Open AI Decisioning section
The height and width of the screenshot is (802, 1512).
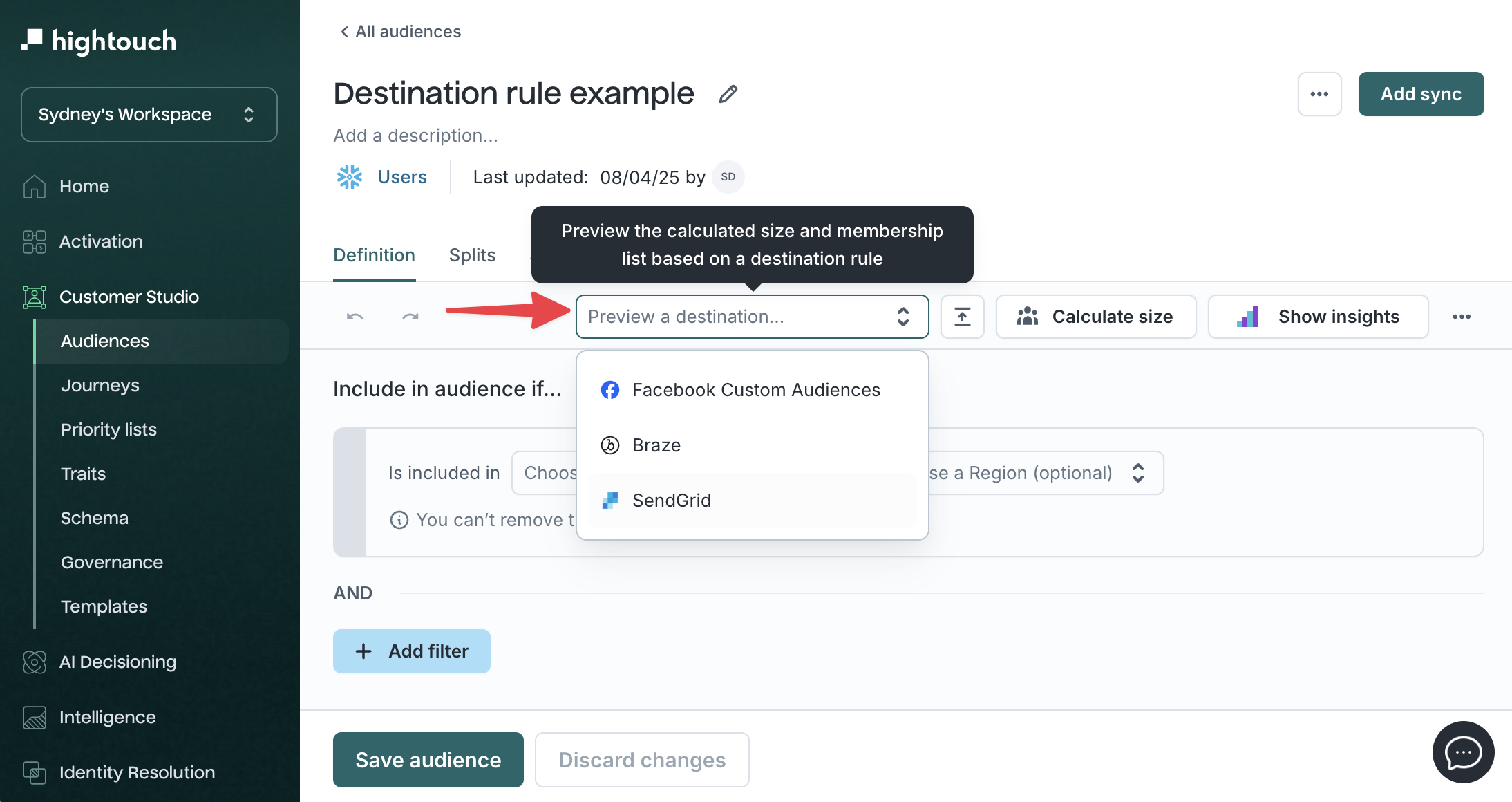(117, 662)
